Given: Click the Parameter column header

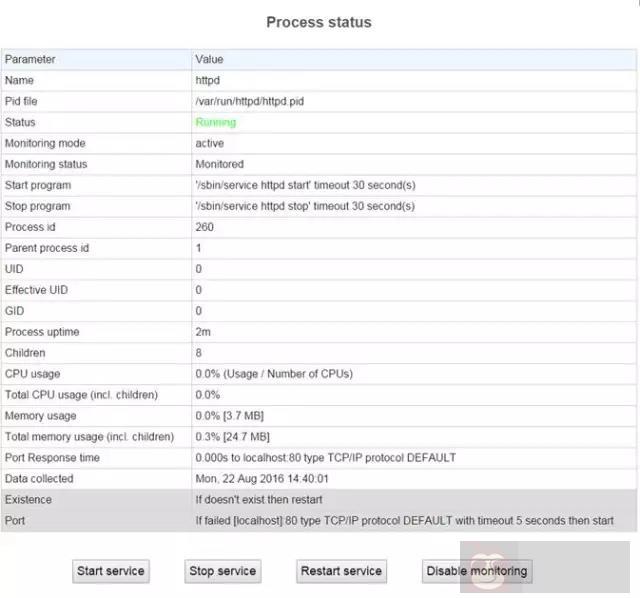Looking at the screenshot, I should pos(30,59).
